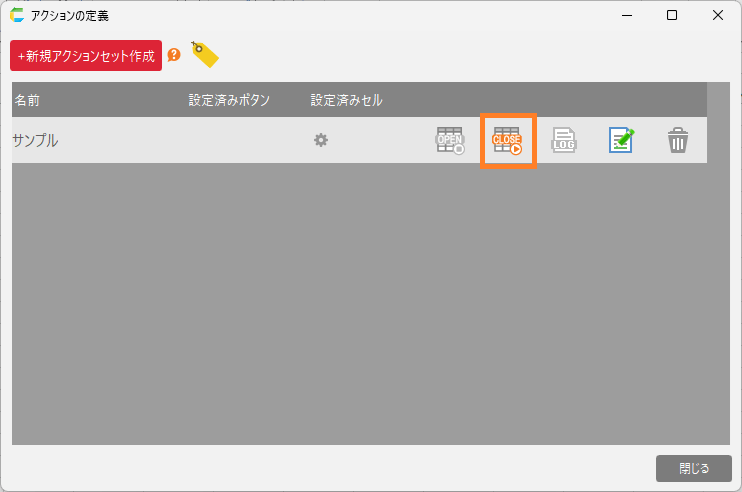
Task: Open help via the orange question mark
Action: [x=174, y=55]
